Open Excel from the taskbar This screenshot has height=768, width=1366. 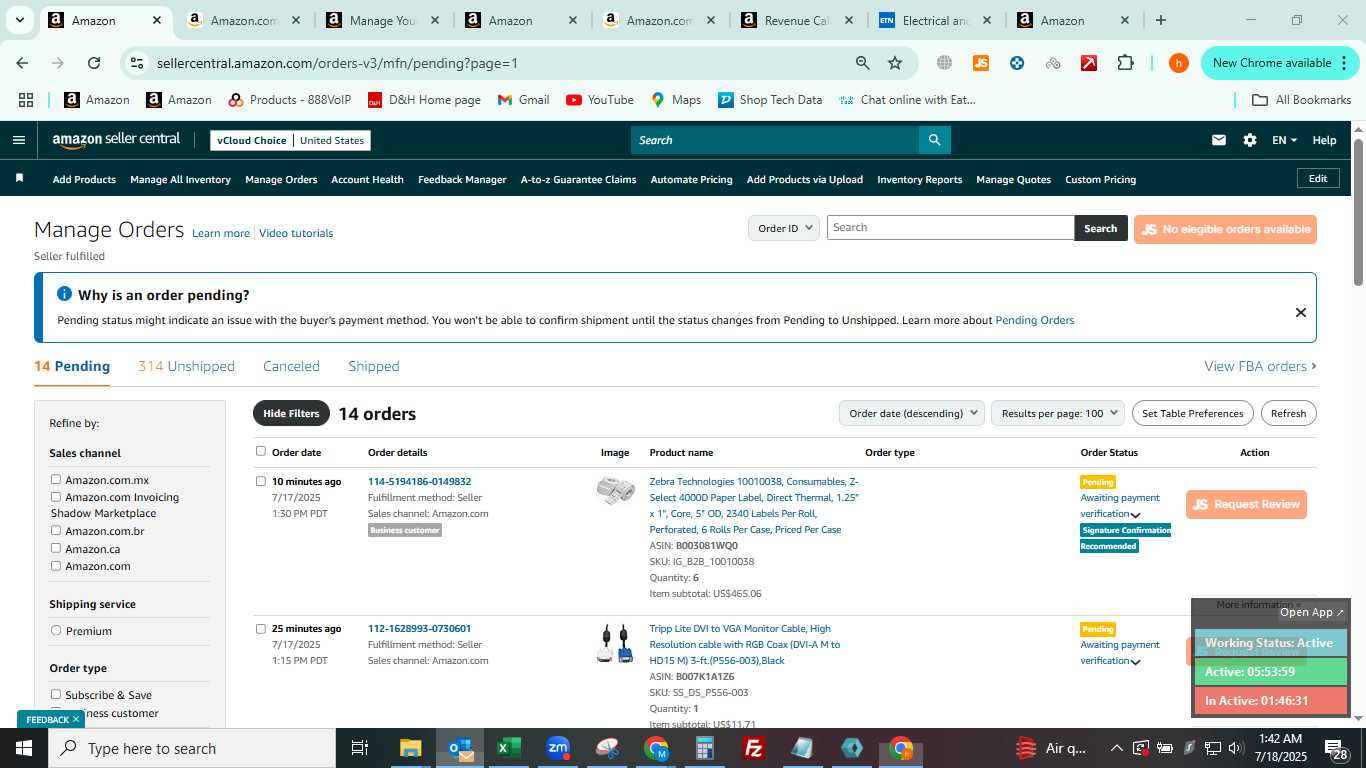508,748
